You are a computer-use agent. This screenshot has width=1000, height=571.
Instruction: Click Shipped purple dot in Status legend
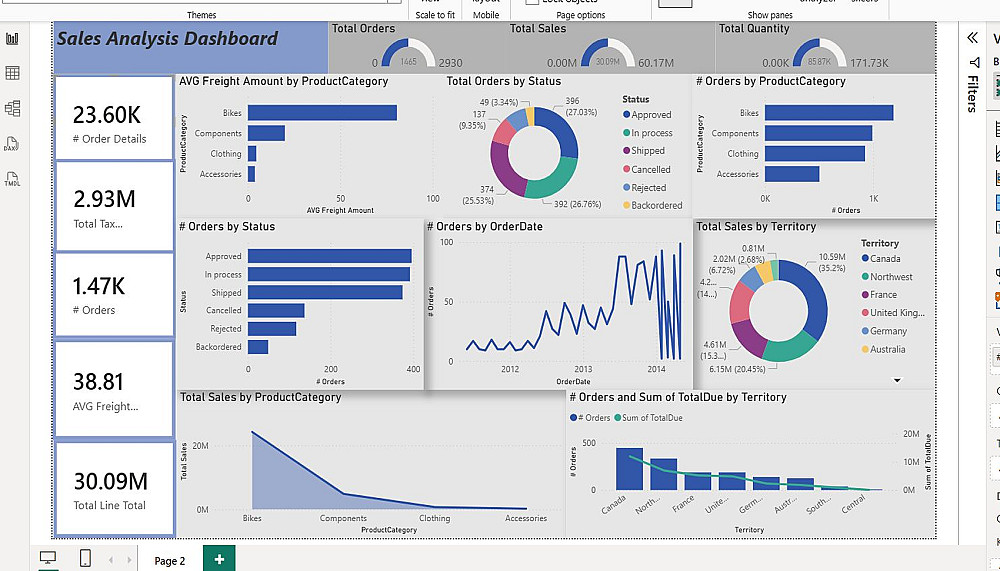click(626, 151)
